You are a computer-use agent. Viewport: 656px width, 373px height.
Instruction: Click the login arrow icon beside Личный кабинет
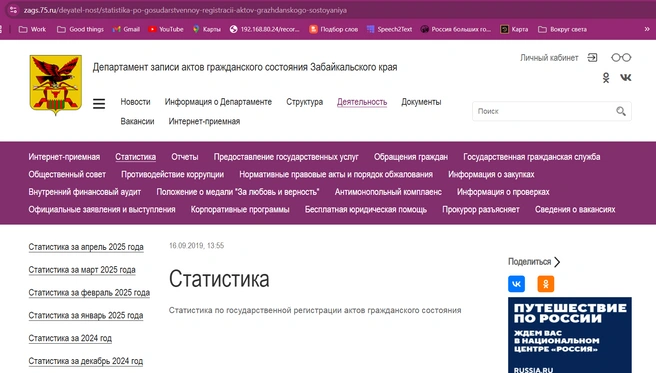(592, 58)
